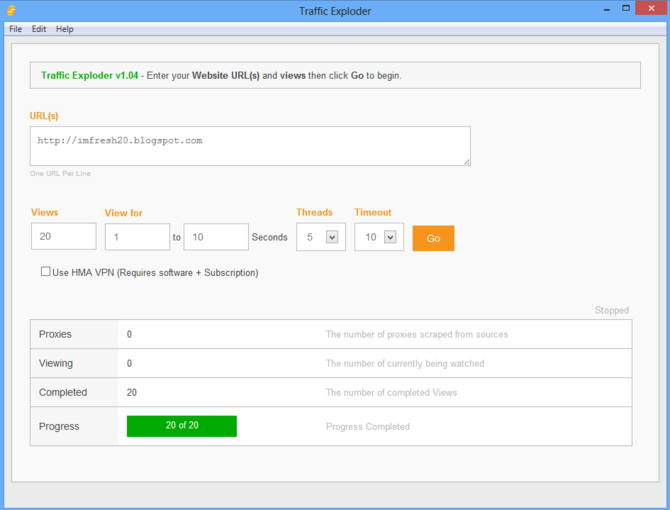Click the View for maximum seconds field

(x=216, y=237)
